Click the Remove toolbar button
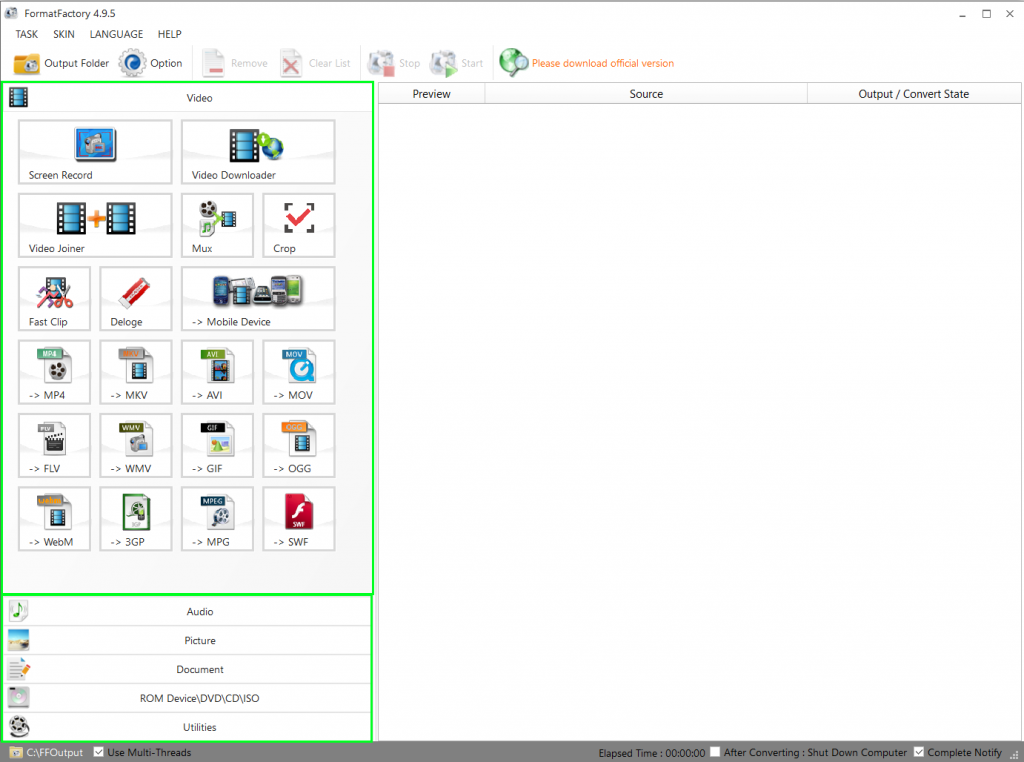The height and width of the screenshot is (762, 1024). (235, 63)
